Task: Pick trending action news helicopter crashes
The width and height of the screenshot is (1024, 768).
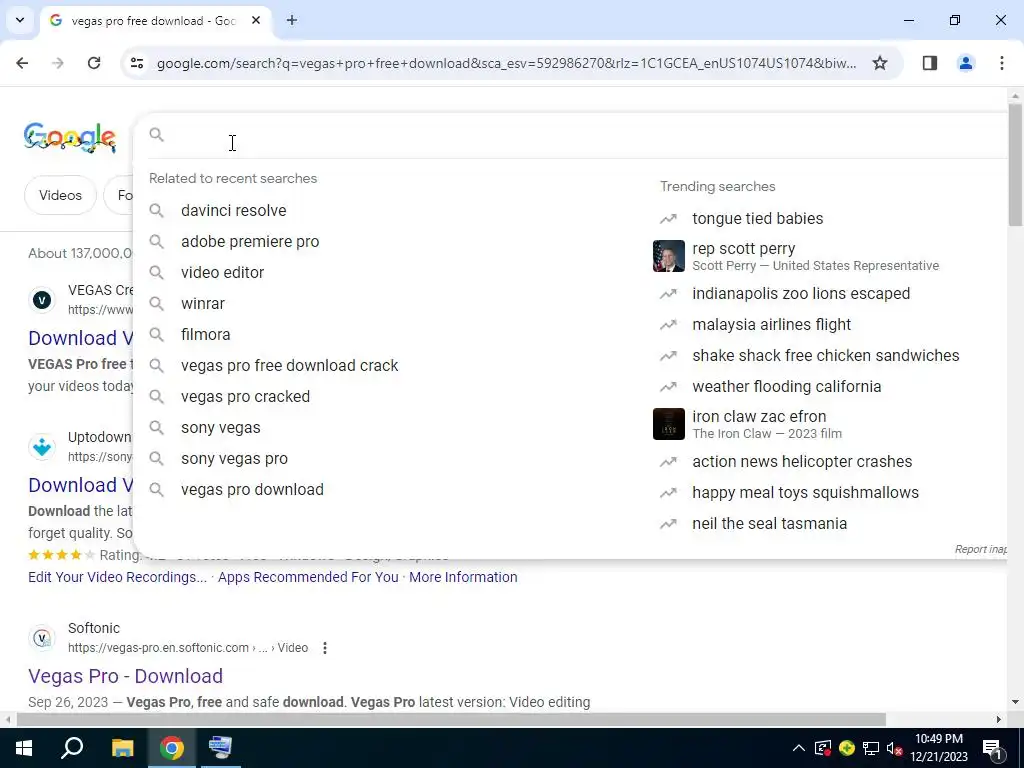Action: (x=802, y=462)
